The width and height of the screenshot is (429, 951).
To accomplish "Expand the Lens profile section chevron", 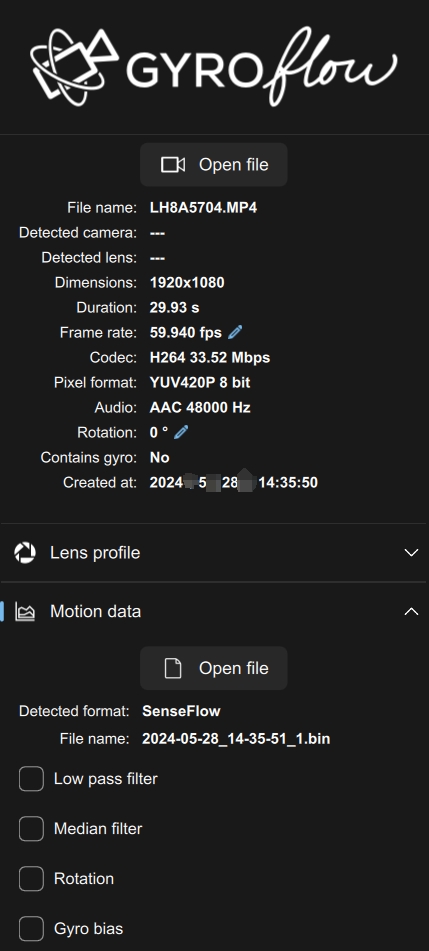I will [x=411, y=553].
